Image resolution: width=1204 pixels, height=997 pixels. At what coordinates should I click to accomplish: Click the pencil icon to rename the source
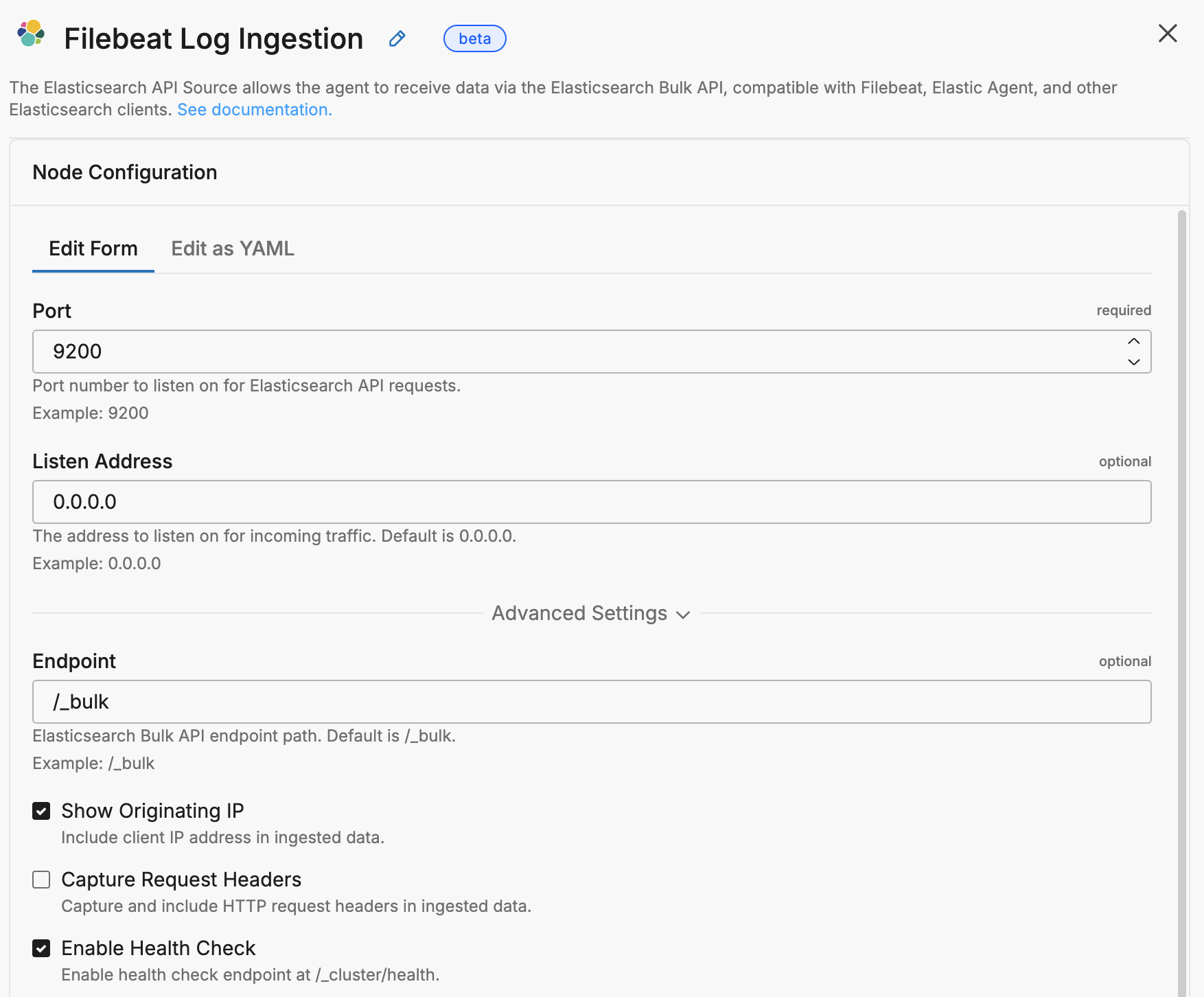click(x=397, y=39)
